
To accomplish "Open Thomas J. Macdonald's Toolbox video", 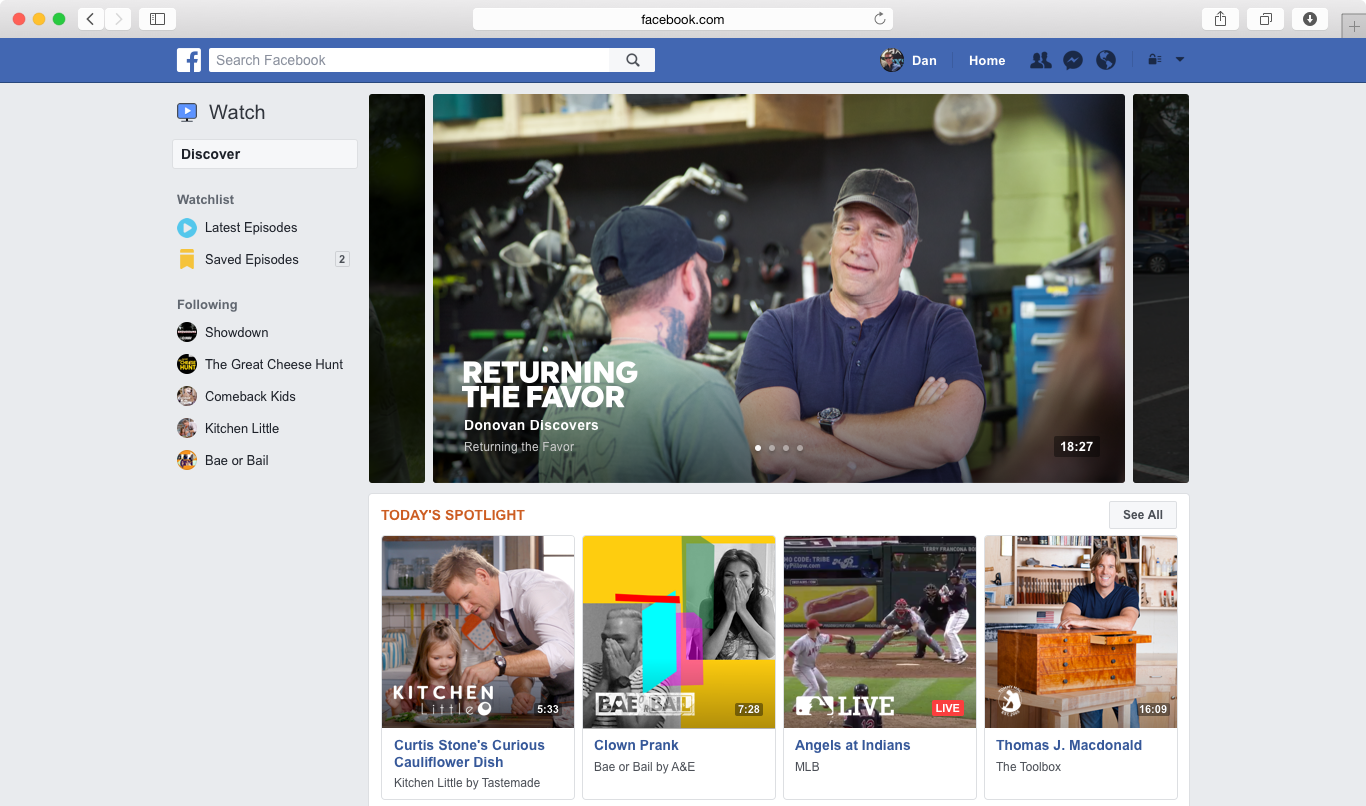I will (x=1080, y=631).
